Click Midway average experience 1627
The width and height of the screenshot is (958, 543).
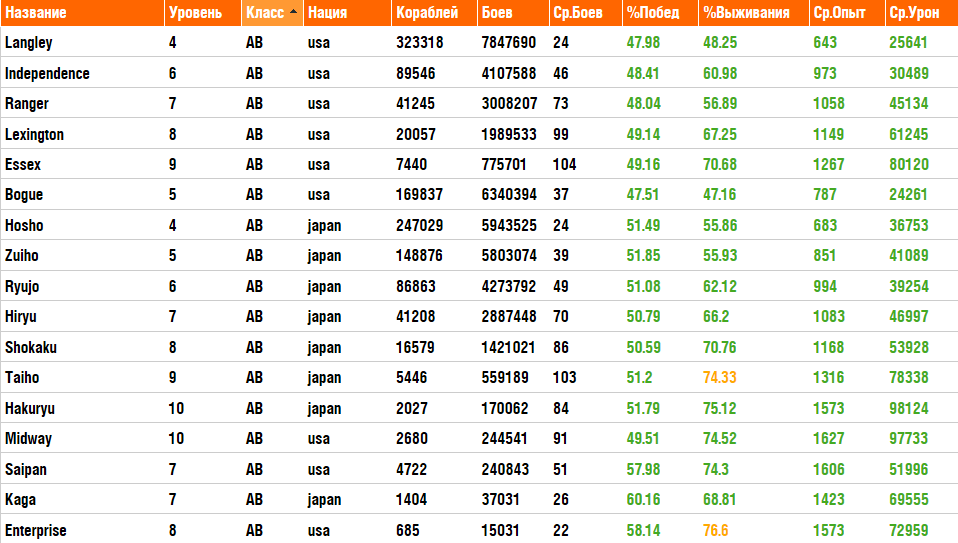click(828, 439)
